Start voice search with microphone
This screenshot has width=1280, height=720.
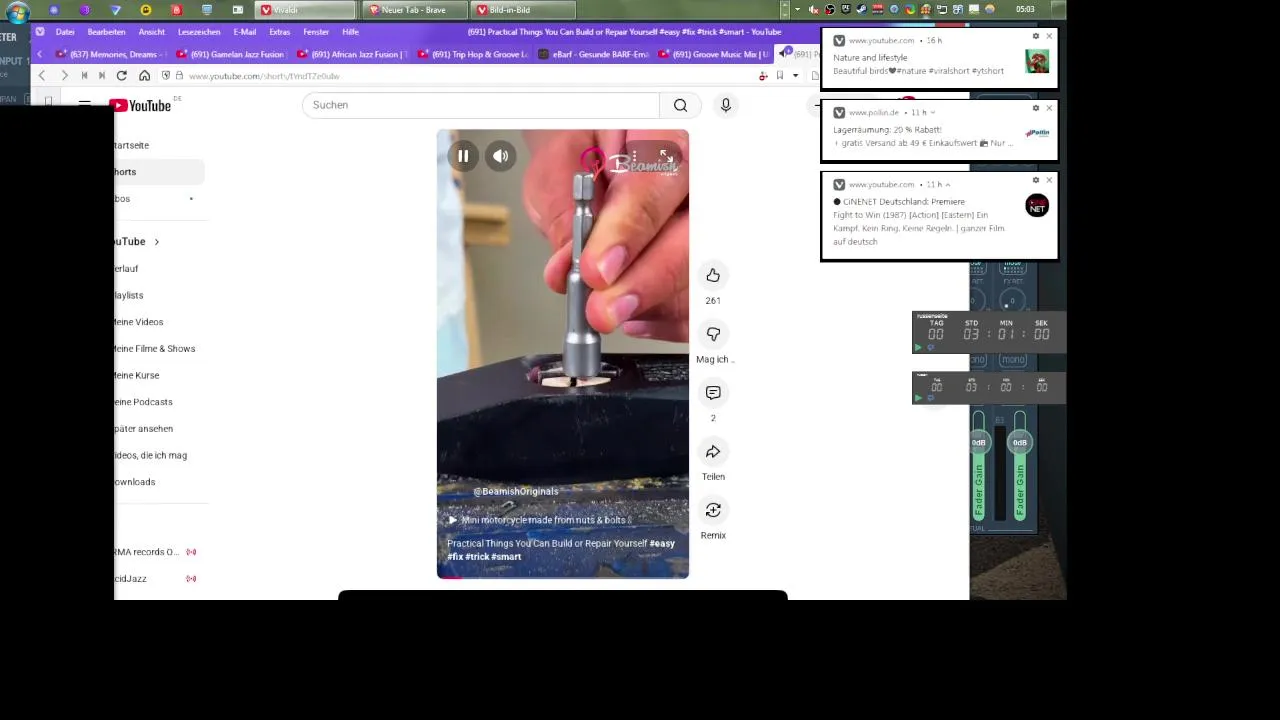pyautogui.click(x=726, y=105)
